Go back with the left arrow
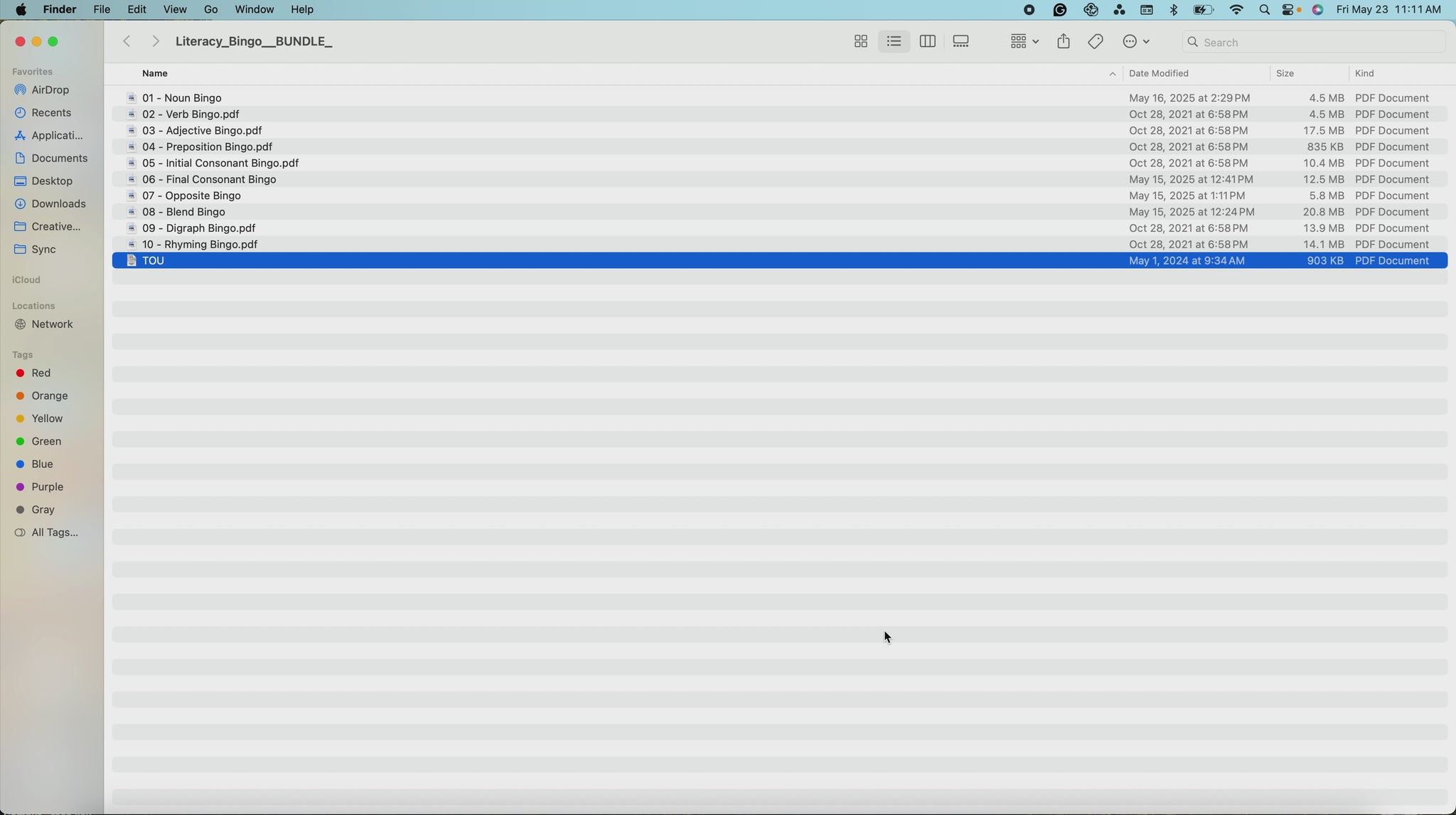The width and height of the screenshot is (1456, 815). coord(127,42)
